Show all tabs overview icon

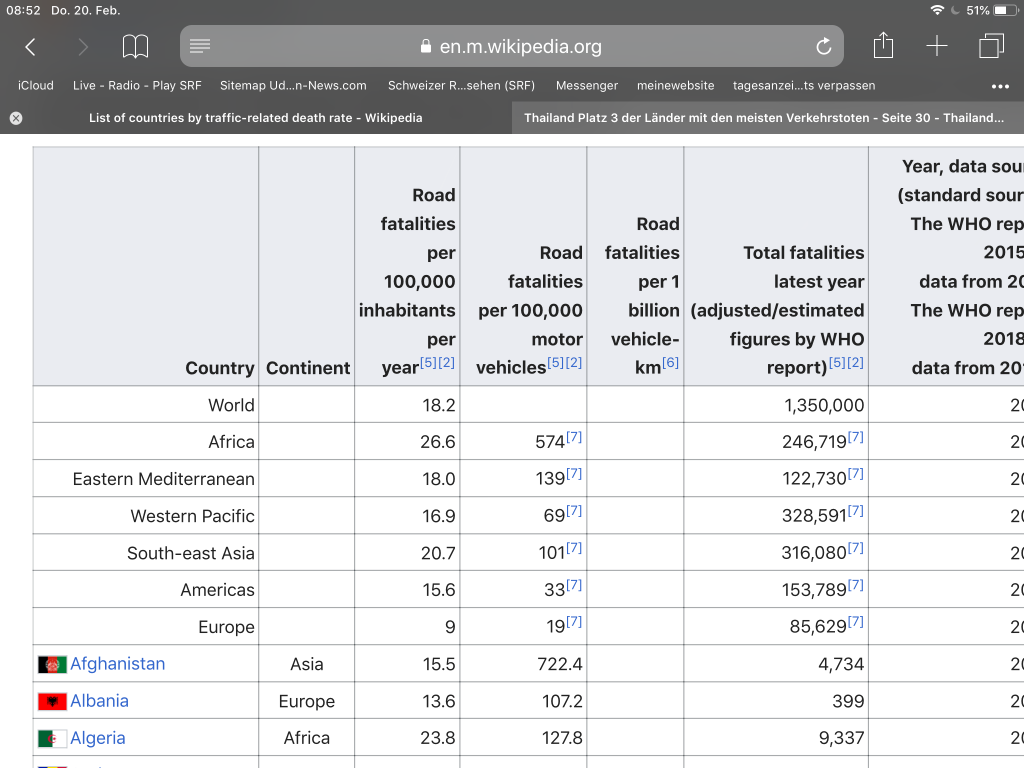(991, 46)
